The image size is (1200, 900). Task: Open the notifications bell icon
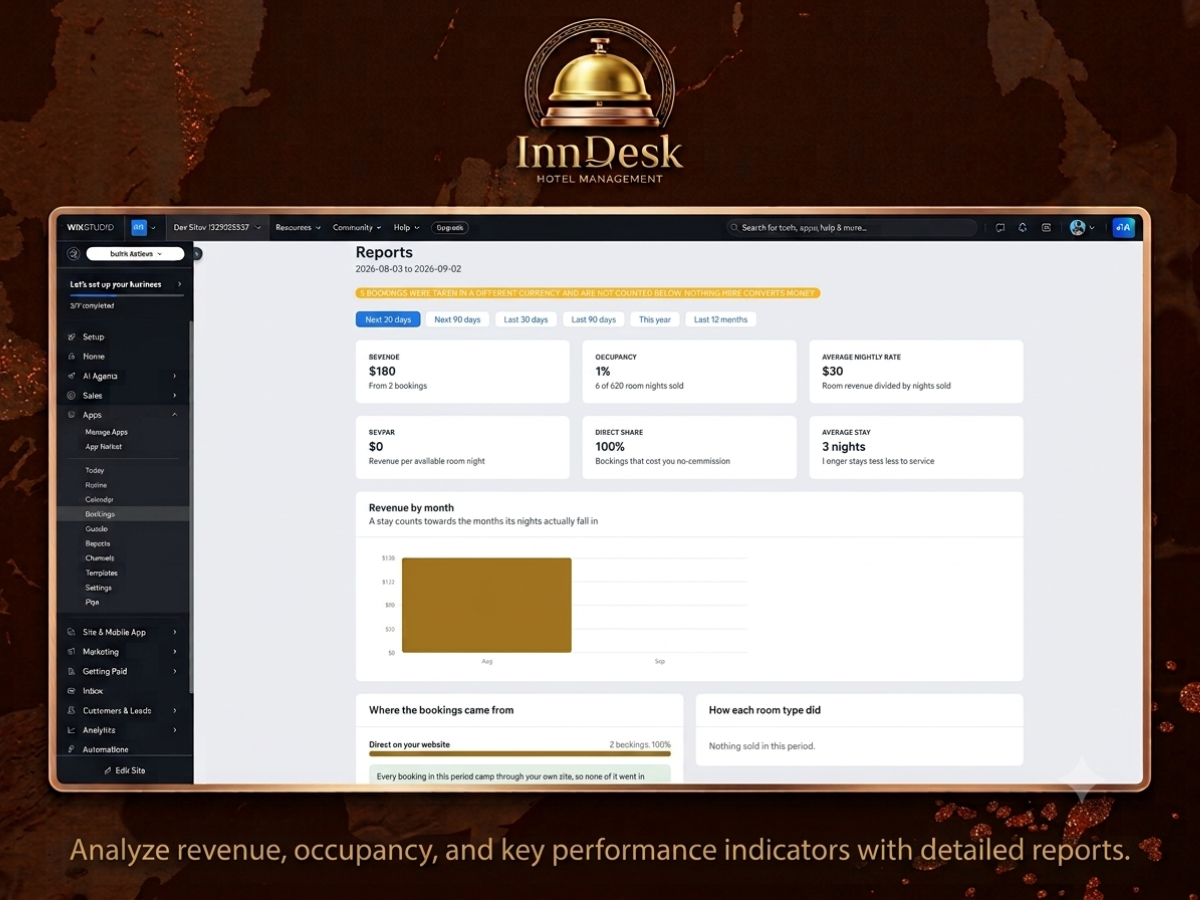(1023, 228)
